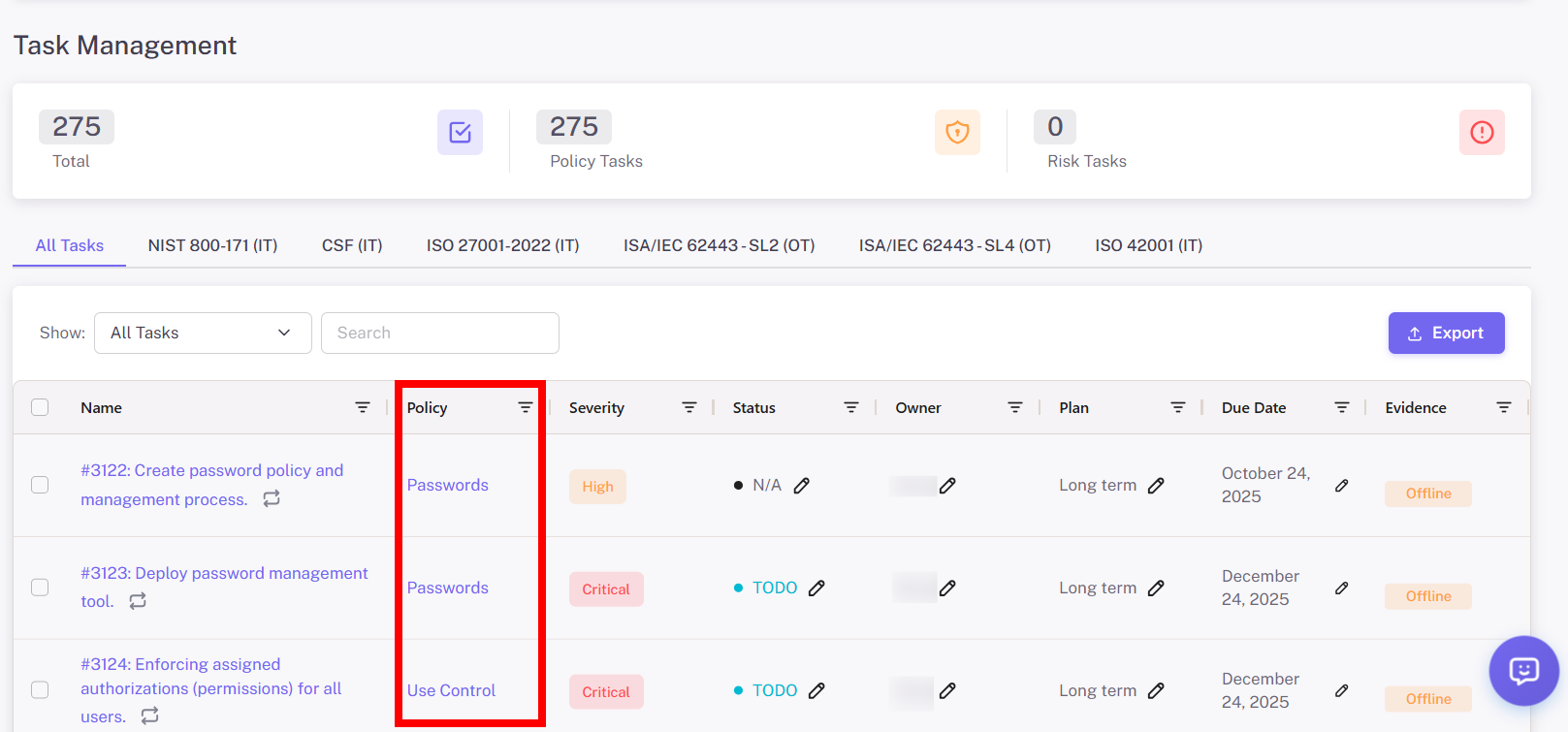Click the Export button
Image resolution: width=1568 pixels, height=732 pixels.
(1445, 333)
